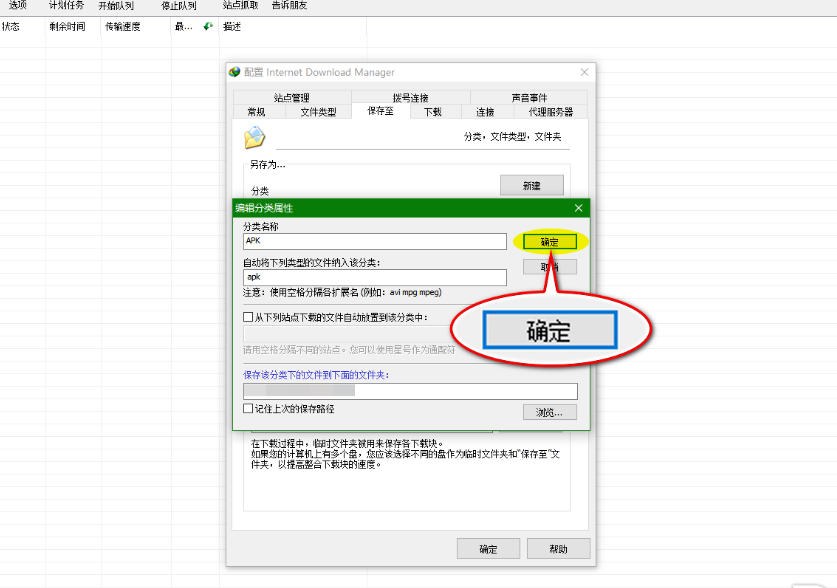Click the category save folder path field
Image resolution: width=837 pixels, height=588 pixels.
point(410,391)
